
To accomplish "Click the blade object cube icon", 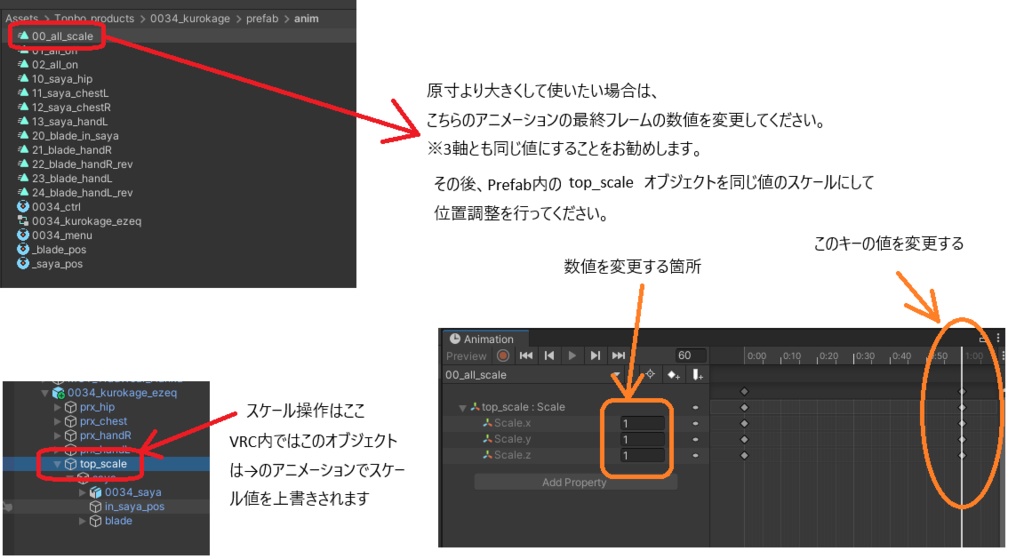I will [95, 521].
